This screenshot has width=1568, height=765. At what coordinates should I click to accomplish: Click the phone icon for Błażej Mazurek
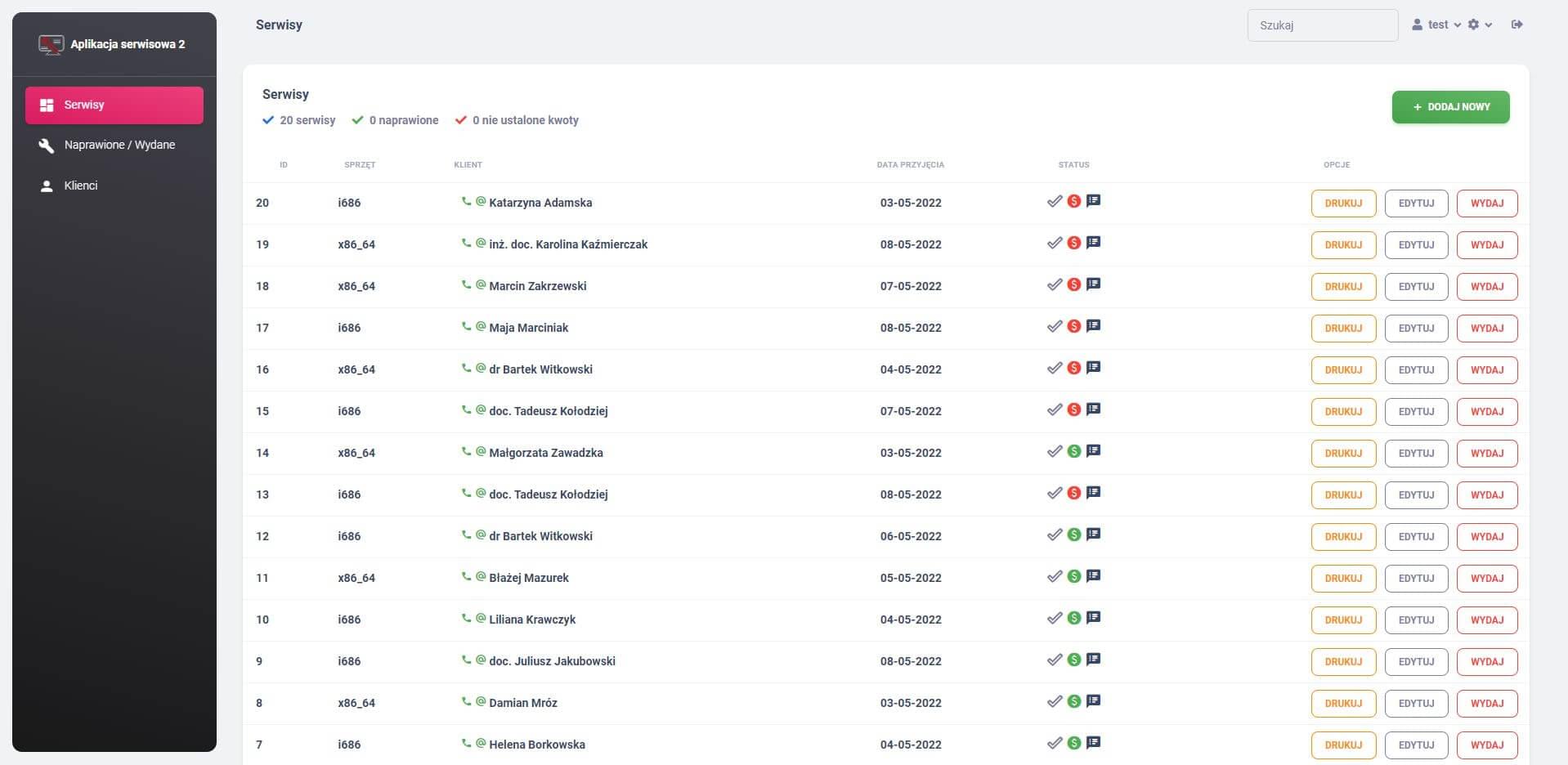coord(466,576)
